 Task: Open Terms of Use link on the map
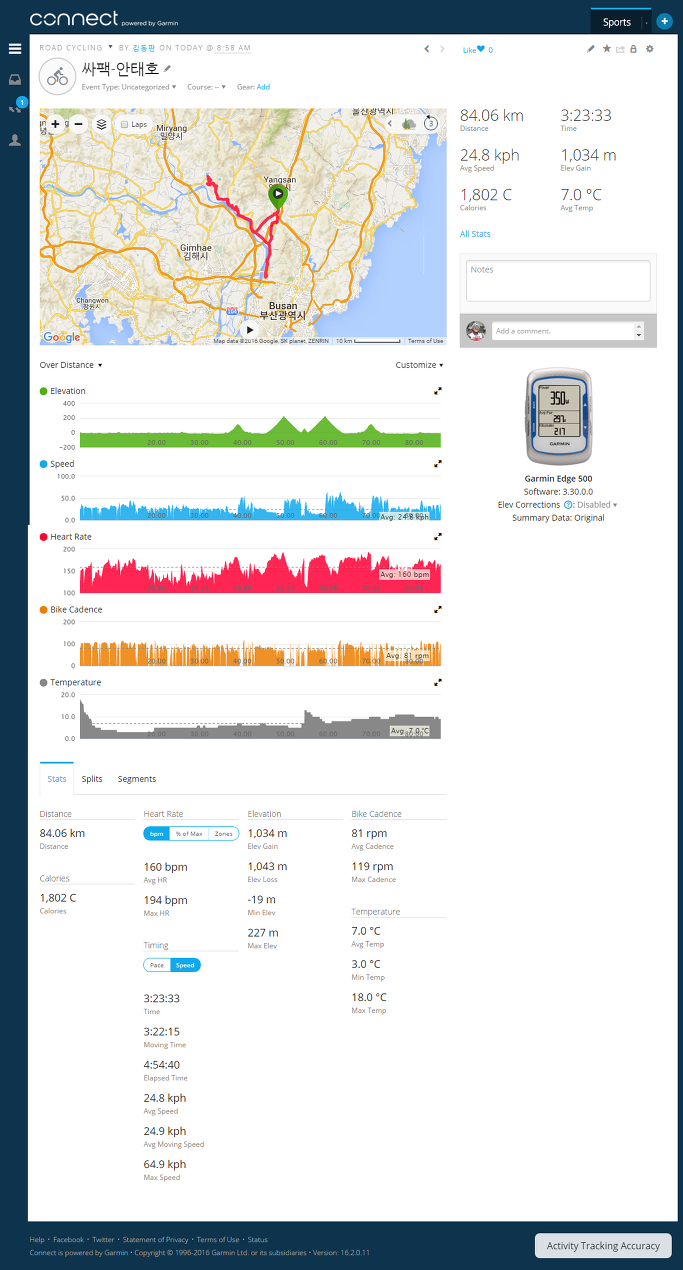click(x=425, y=341)
